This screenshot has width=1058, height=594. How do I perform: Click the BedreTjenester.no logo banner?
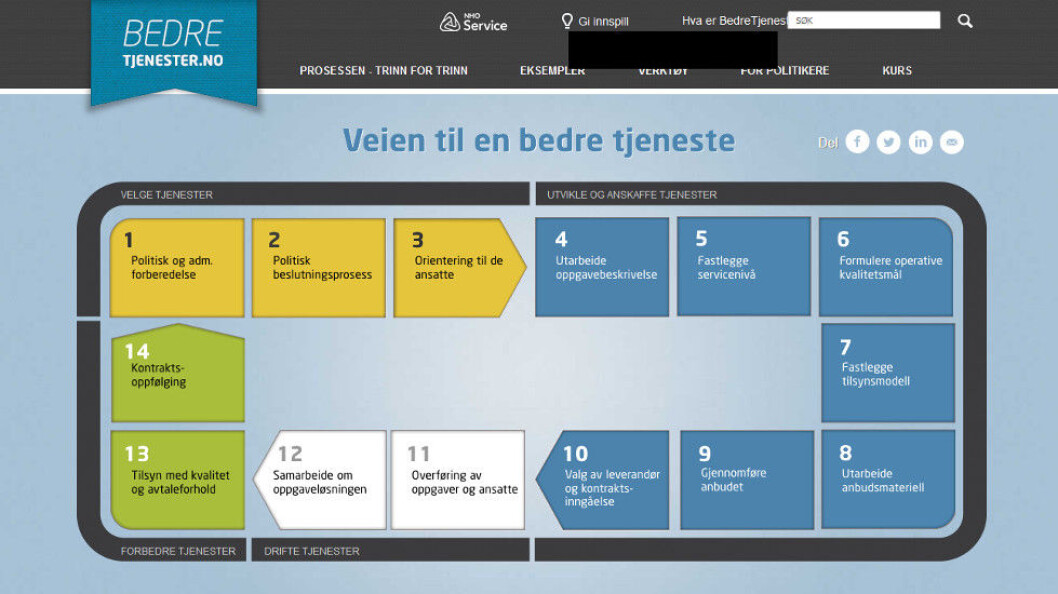tap(173, 53)
